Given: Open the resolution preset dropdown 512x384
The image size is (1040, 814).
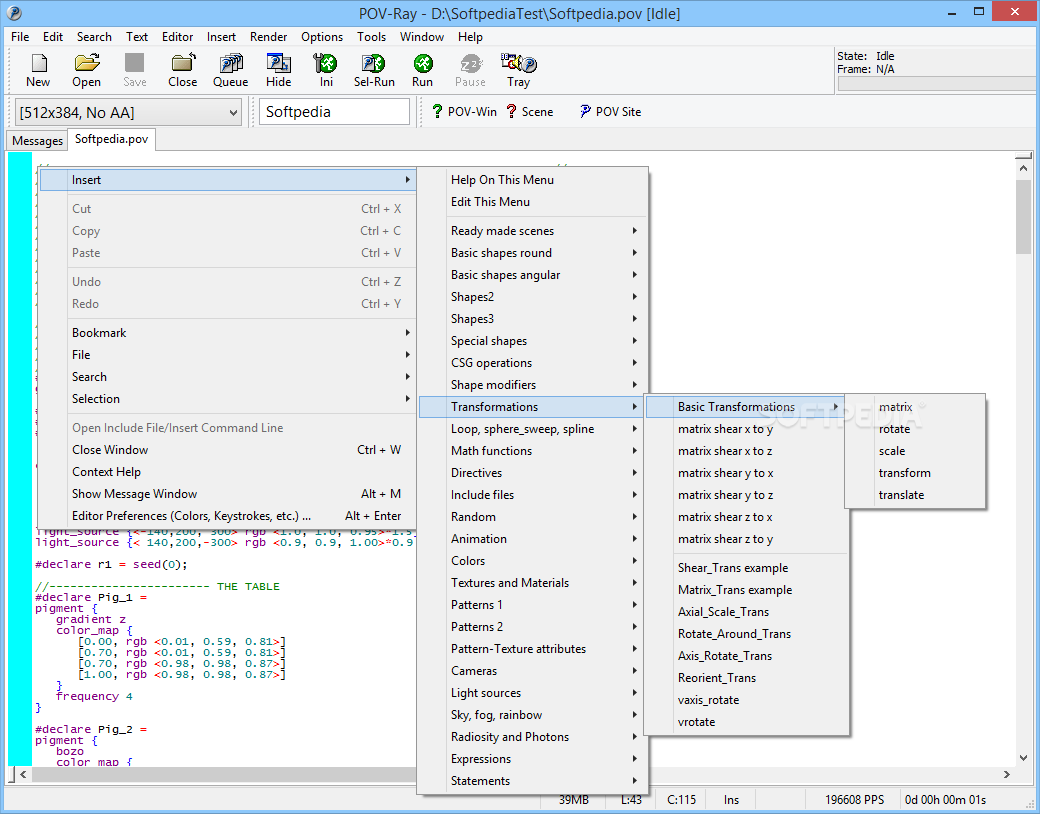Looking at the screenshot, I should pyautogui.click(x=128, y=113).
